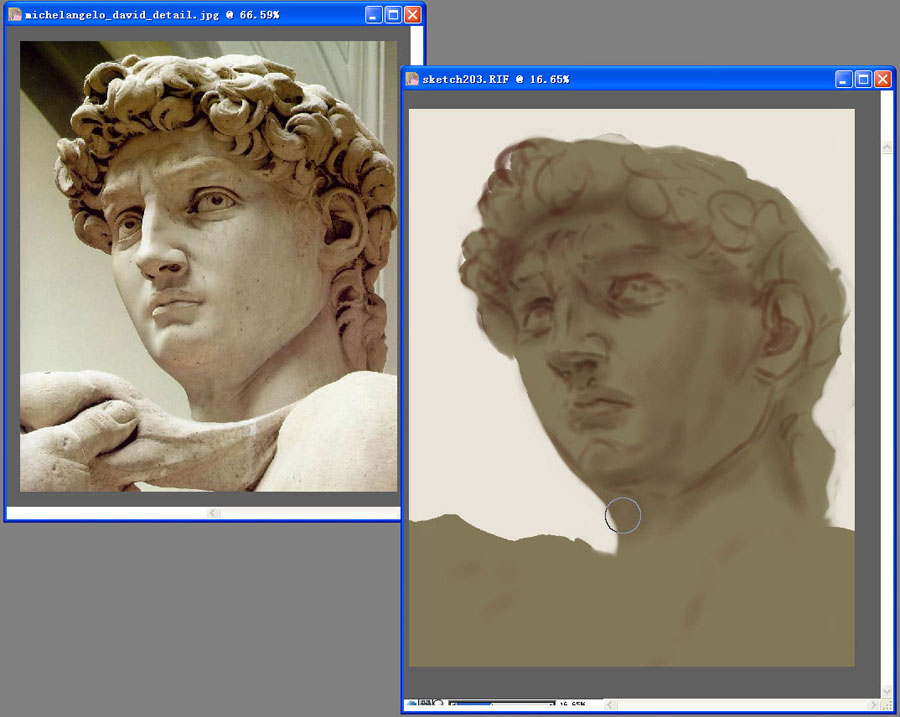Click the up scroll arrow in the sketch203.RIF window
This screenshot has width=900, height=717.
pos(887,147)
